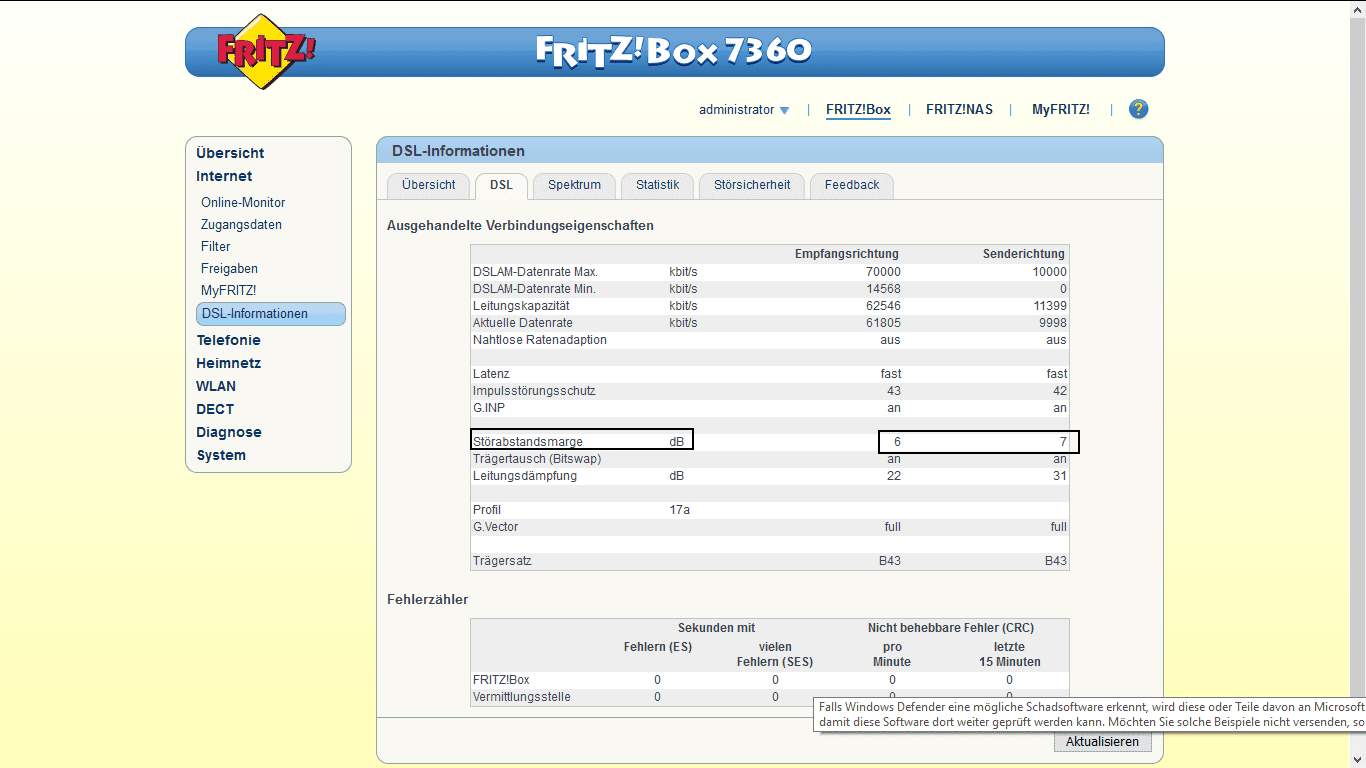Open Freigaben submenu entry
The width and height of the screenshot is (1366, 768).
229,268
